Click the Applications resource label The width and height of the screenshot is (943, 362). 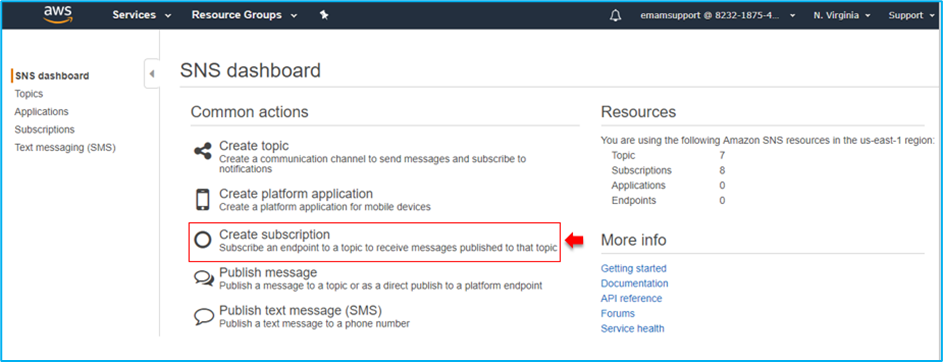639,185
